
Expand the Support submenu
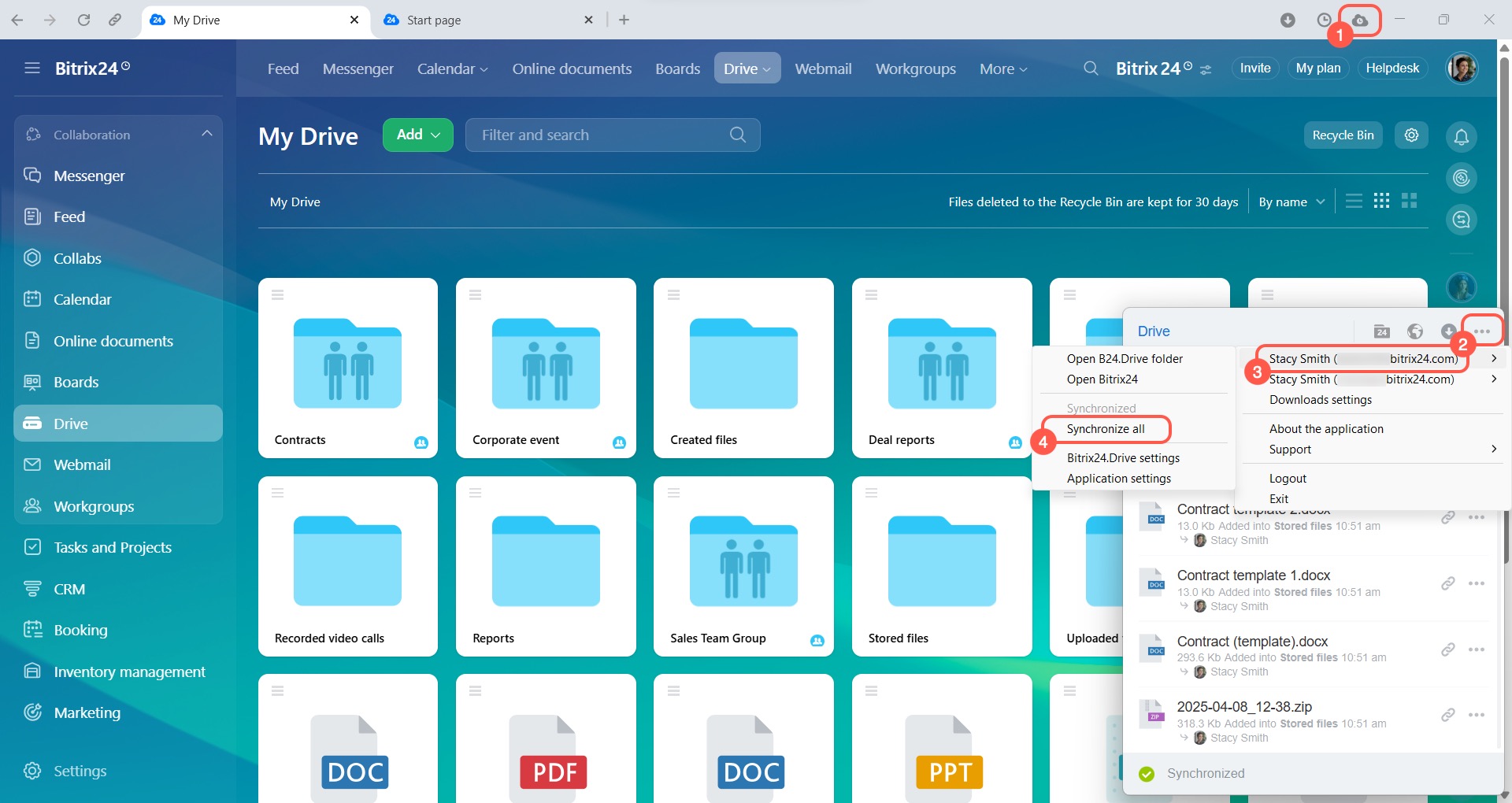1383,450
